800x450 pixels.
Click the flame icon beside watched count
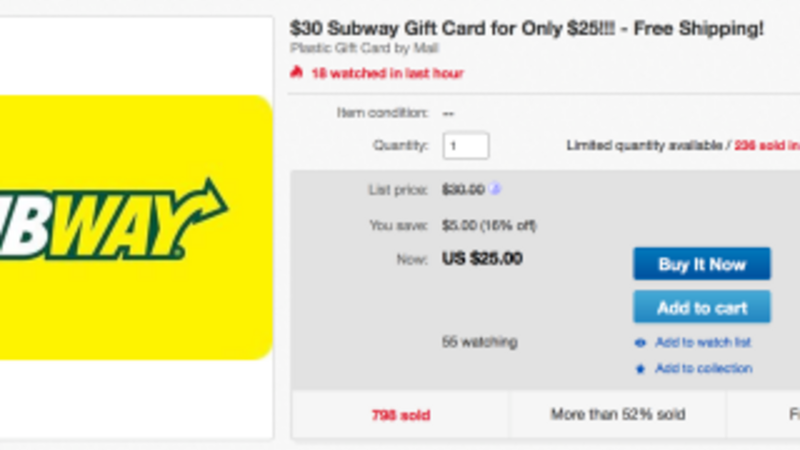(x=296, y=73)
